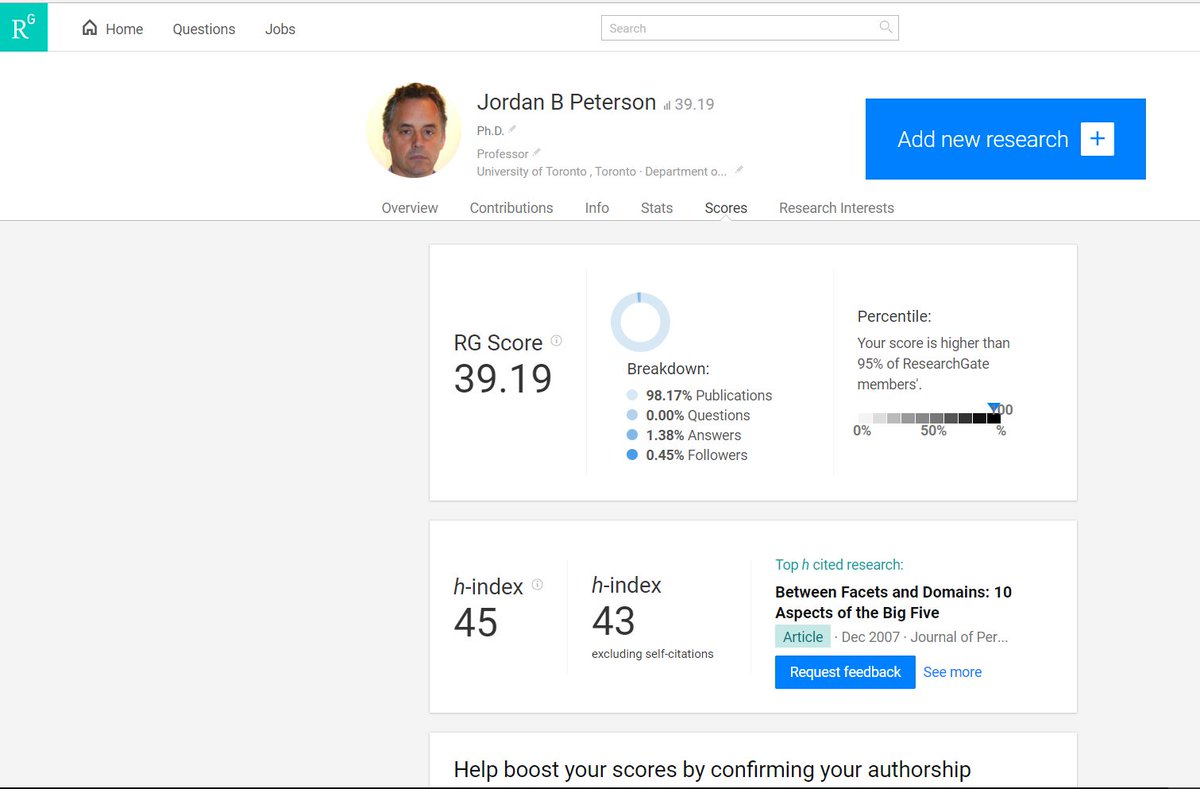Open Between Facets and Domains article title
The height and width of the screenshot is (789, 1200).
point(893,602)
